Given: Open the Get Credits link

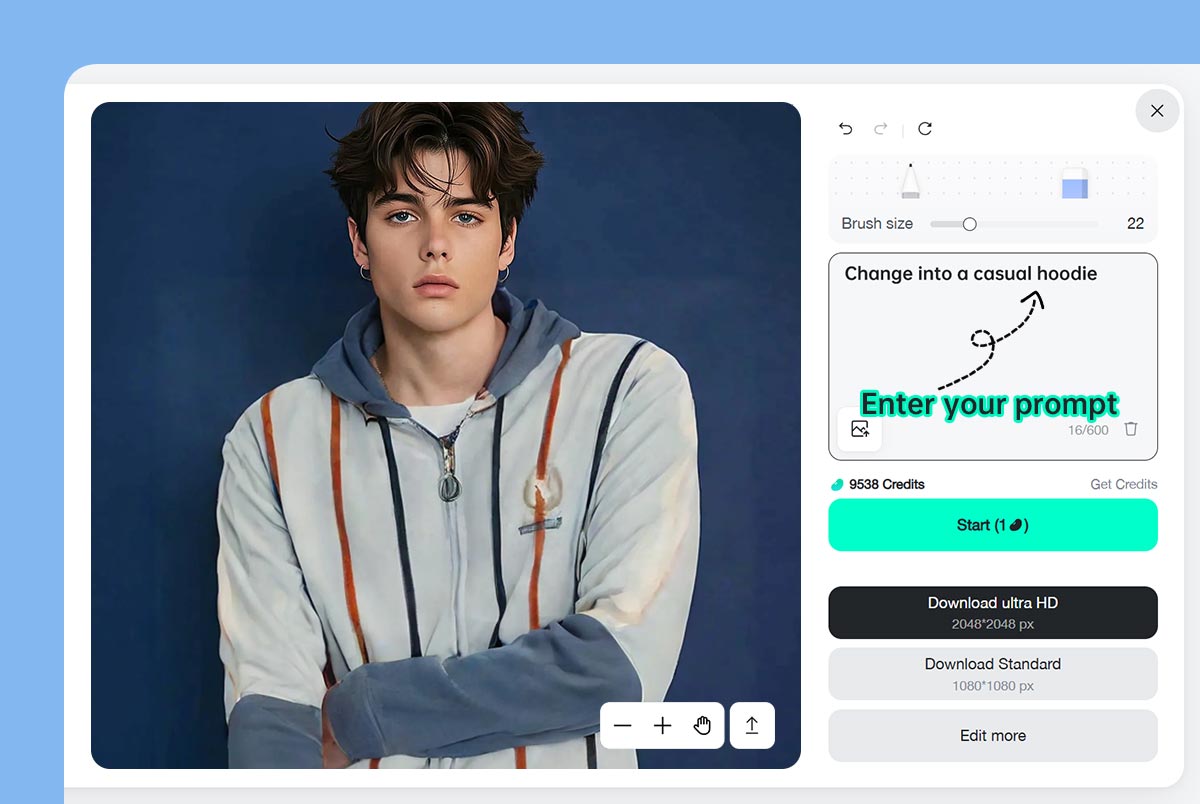Looking at the screenshot, I should (x=1124, y=484).
